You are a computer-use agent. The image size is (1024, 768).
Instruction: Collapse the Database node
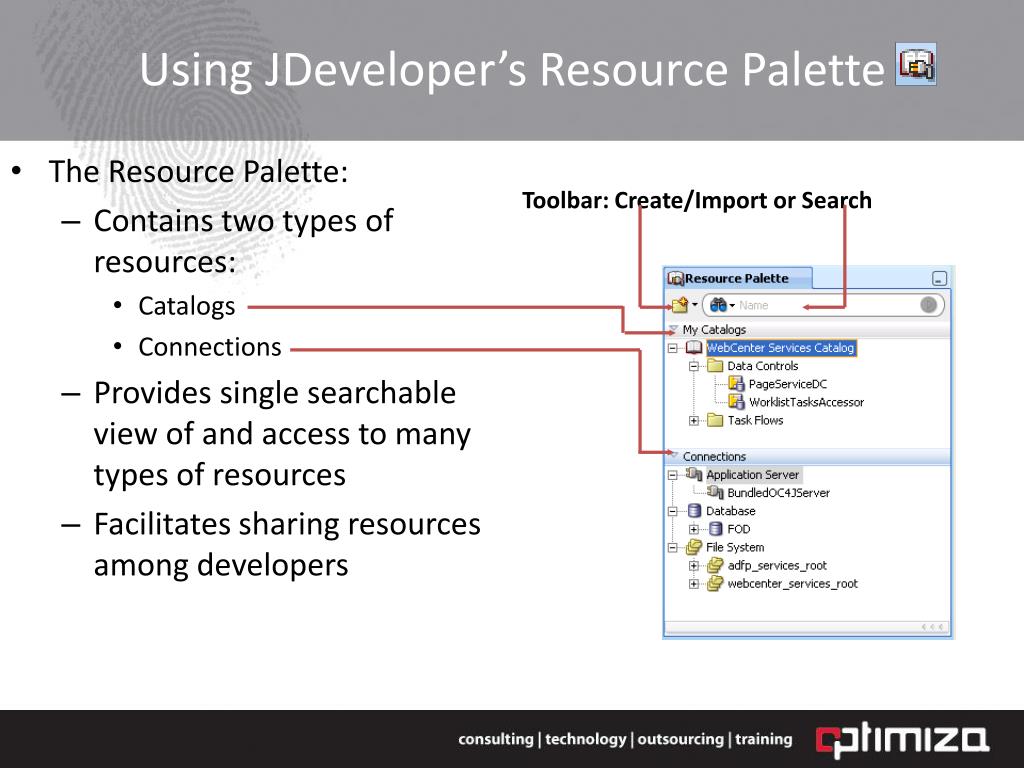pyautogui.click(x=673, y=511)
